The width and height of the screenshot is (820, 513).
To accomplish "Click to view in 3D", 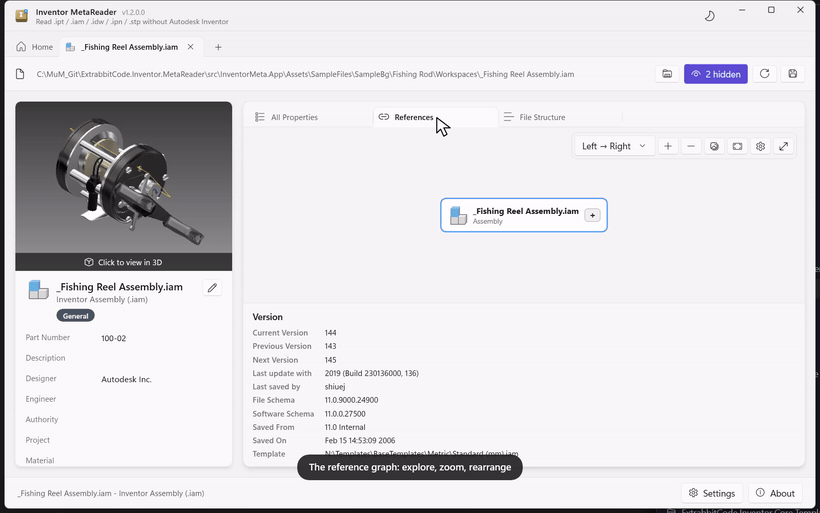I will 123,262.
